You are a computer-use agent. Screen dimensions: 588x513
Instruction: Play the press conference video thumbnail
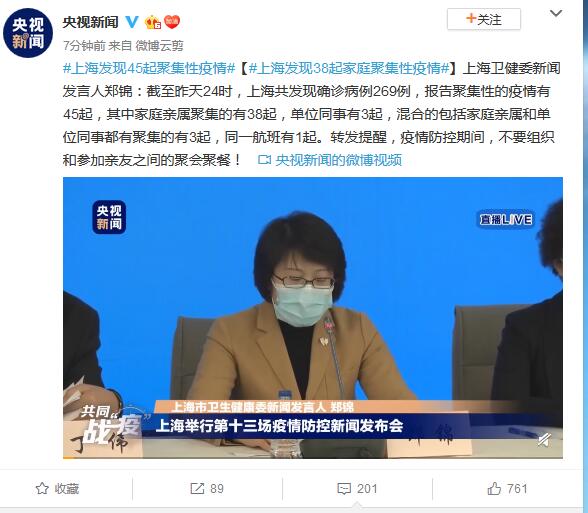click(313, 317)
